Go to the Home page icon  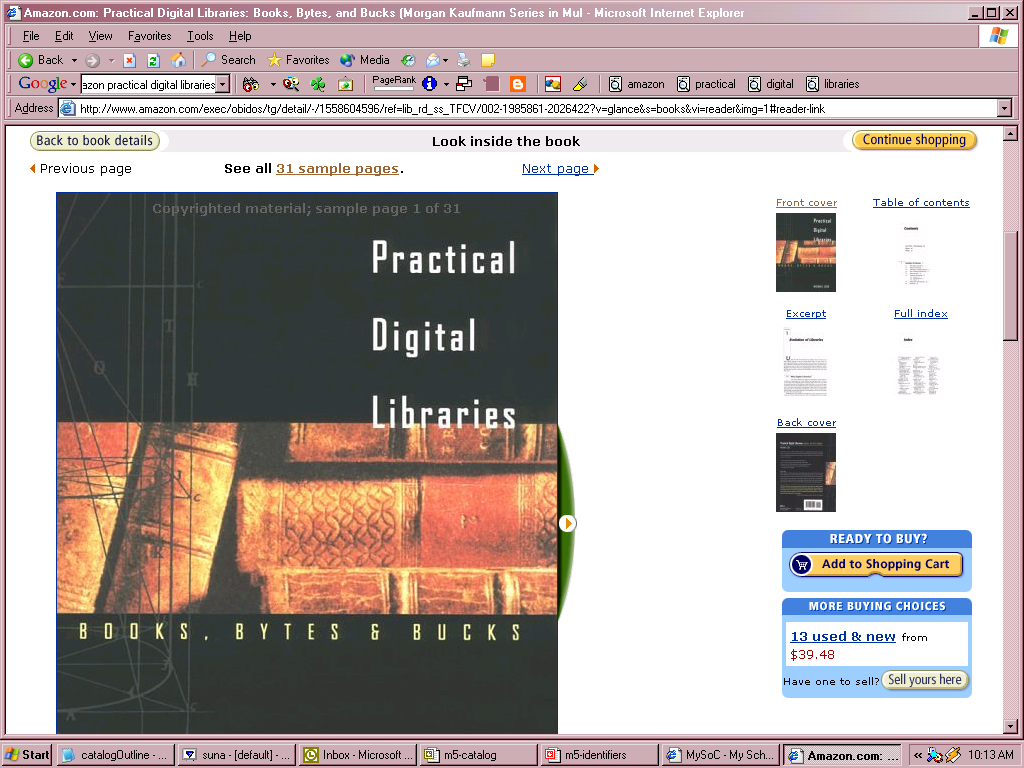tap(178, 60)
